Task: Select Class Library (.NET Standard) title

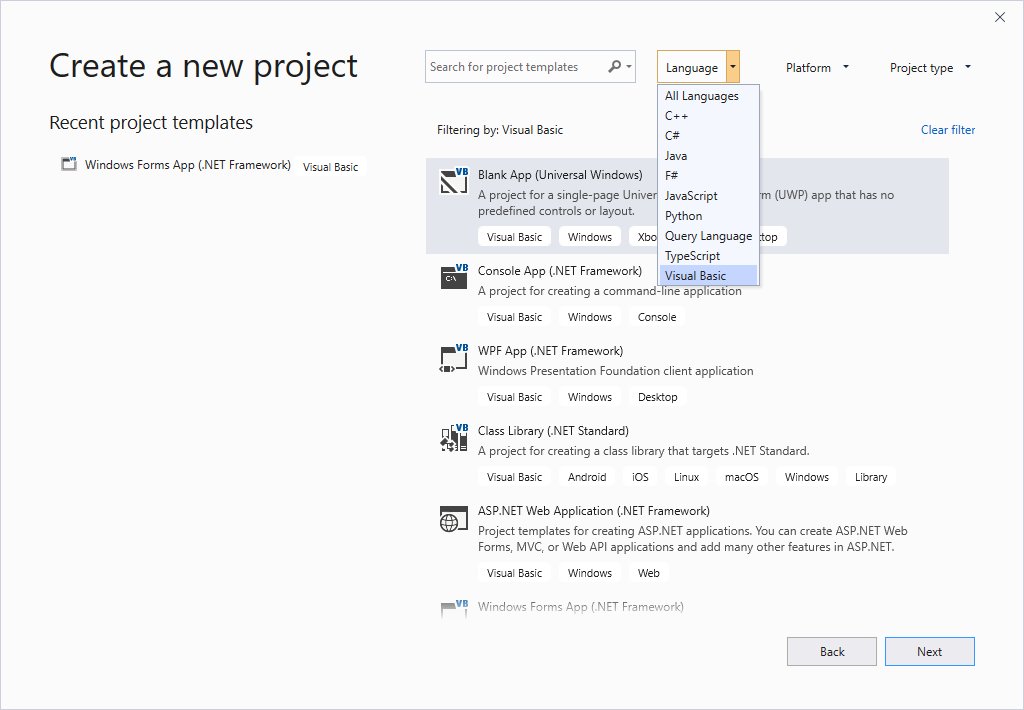Action: click(553, 431)
